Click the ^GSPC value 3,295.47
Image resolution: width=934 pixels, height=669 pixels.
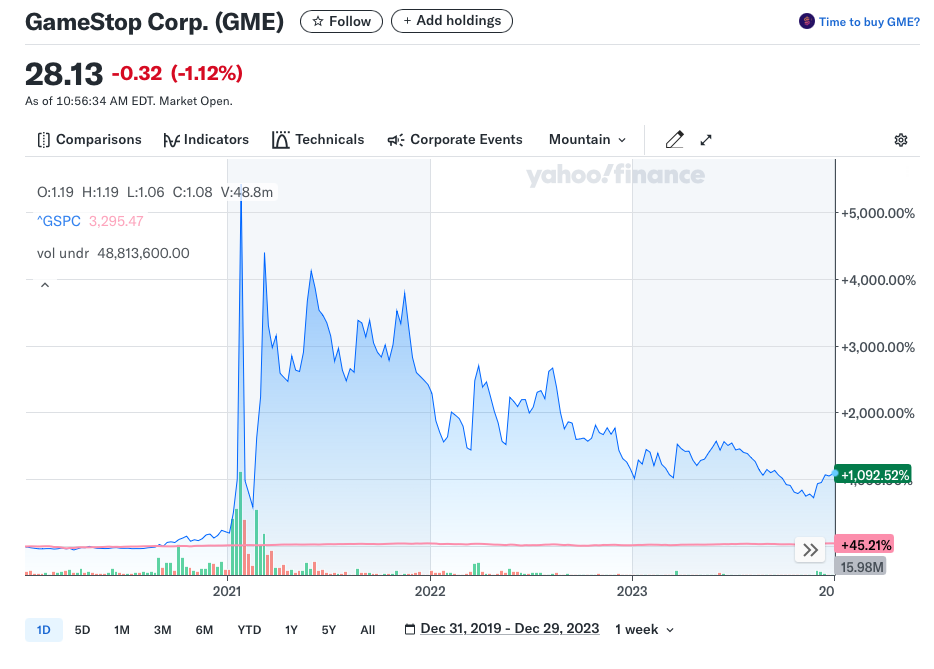116,221
